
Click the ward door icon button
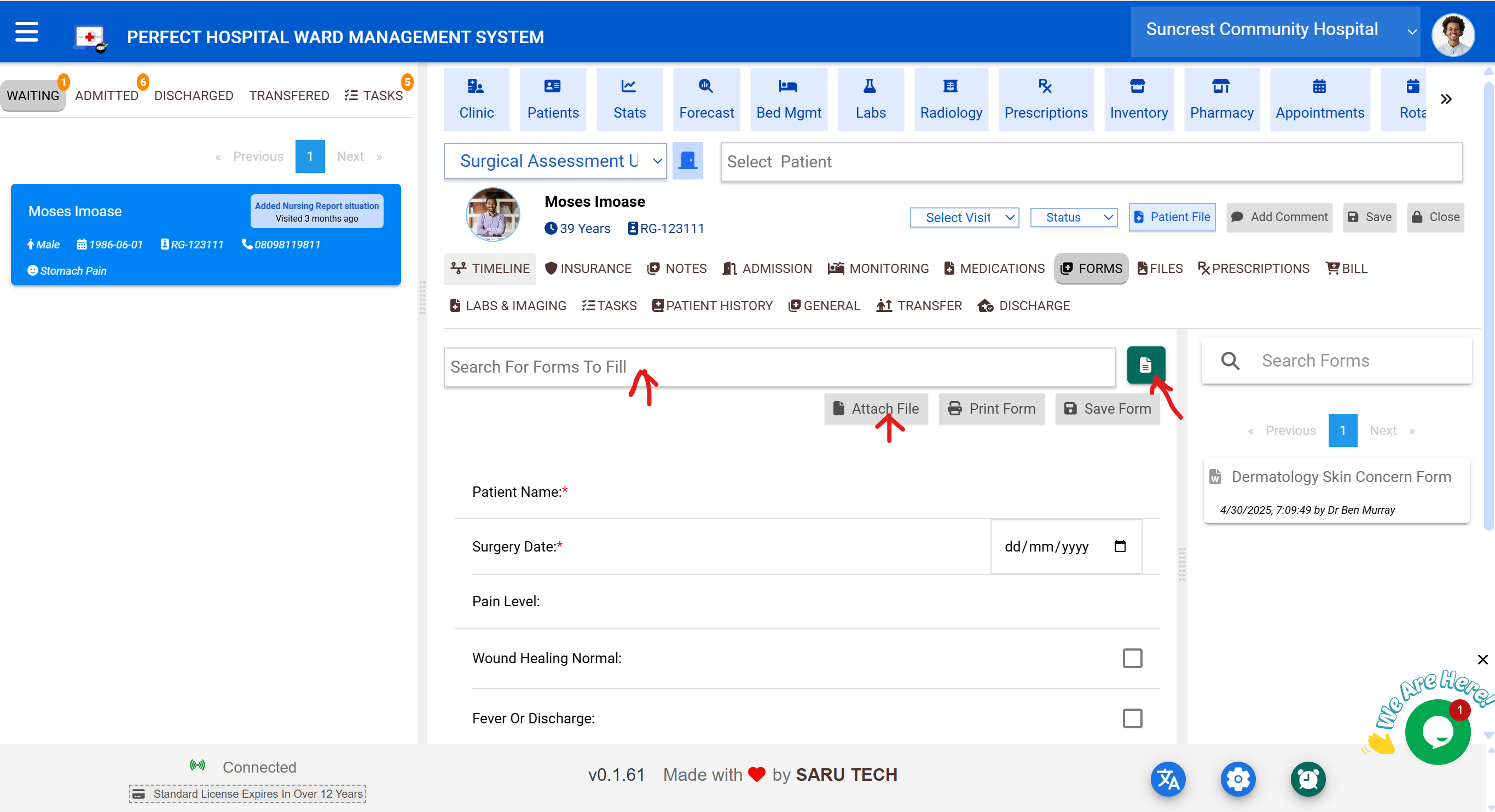coord(688,161)
